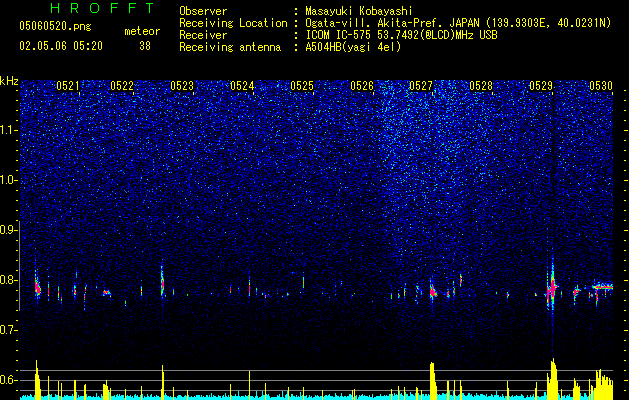Viewport: 629px width, 400px height.
Task: Click the "meteor" label
Action: [x=142, y=31]
